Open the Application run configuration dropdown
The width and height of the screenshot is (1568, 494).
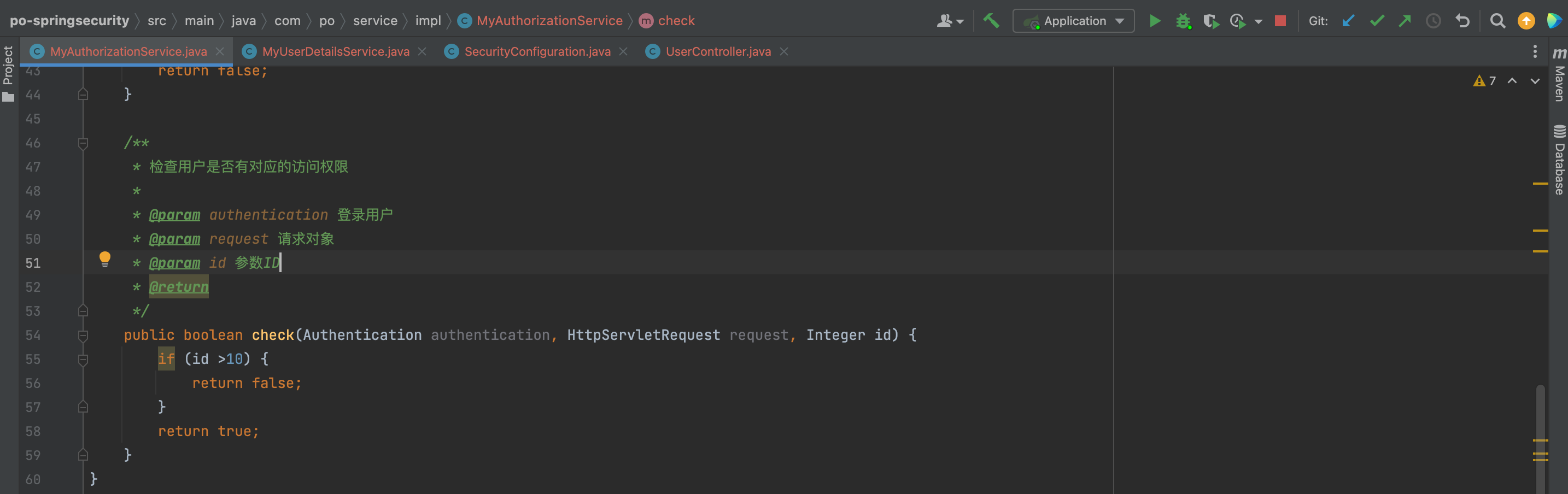(1074, 21)
